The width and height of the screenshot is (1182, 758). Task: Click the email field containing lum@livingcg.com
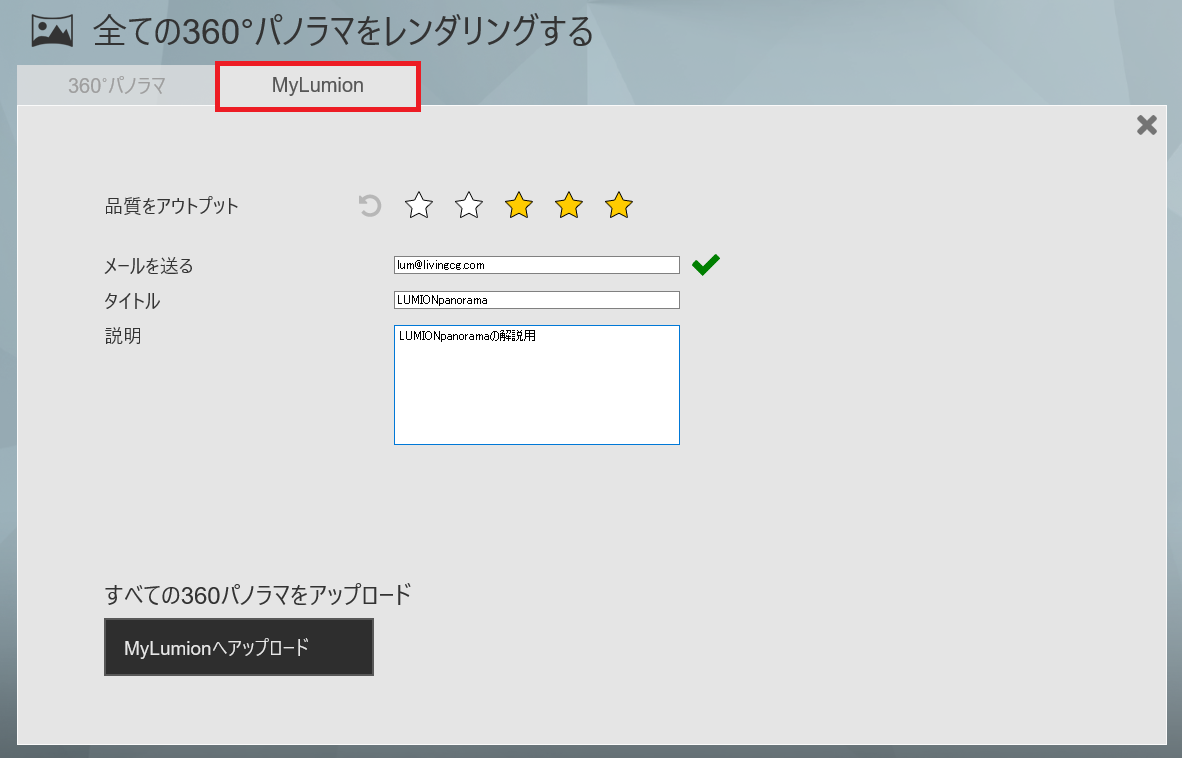tap(537, 265)
